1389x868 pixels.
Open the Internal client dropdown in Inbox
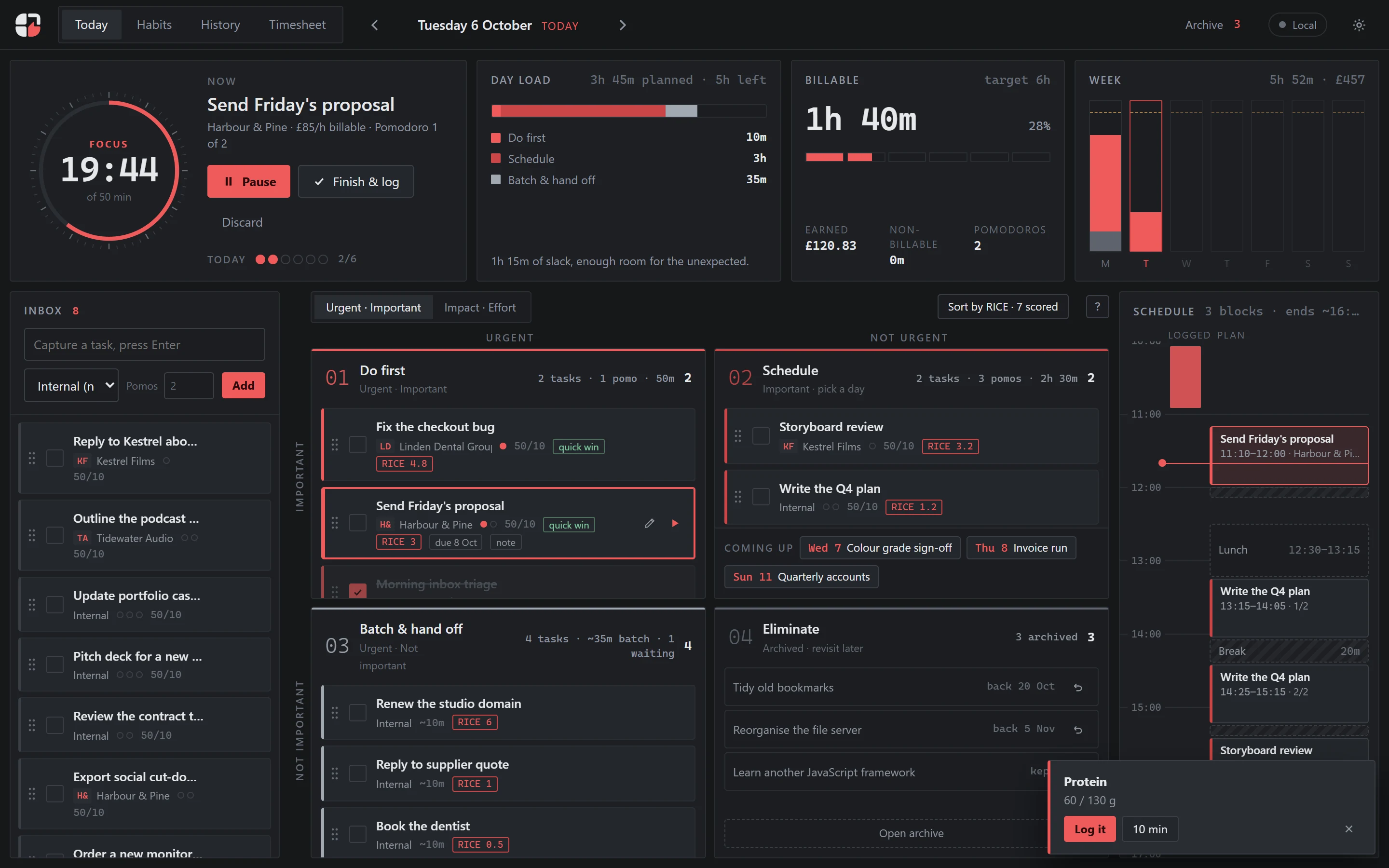tap(71, 386)
